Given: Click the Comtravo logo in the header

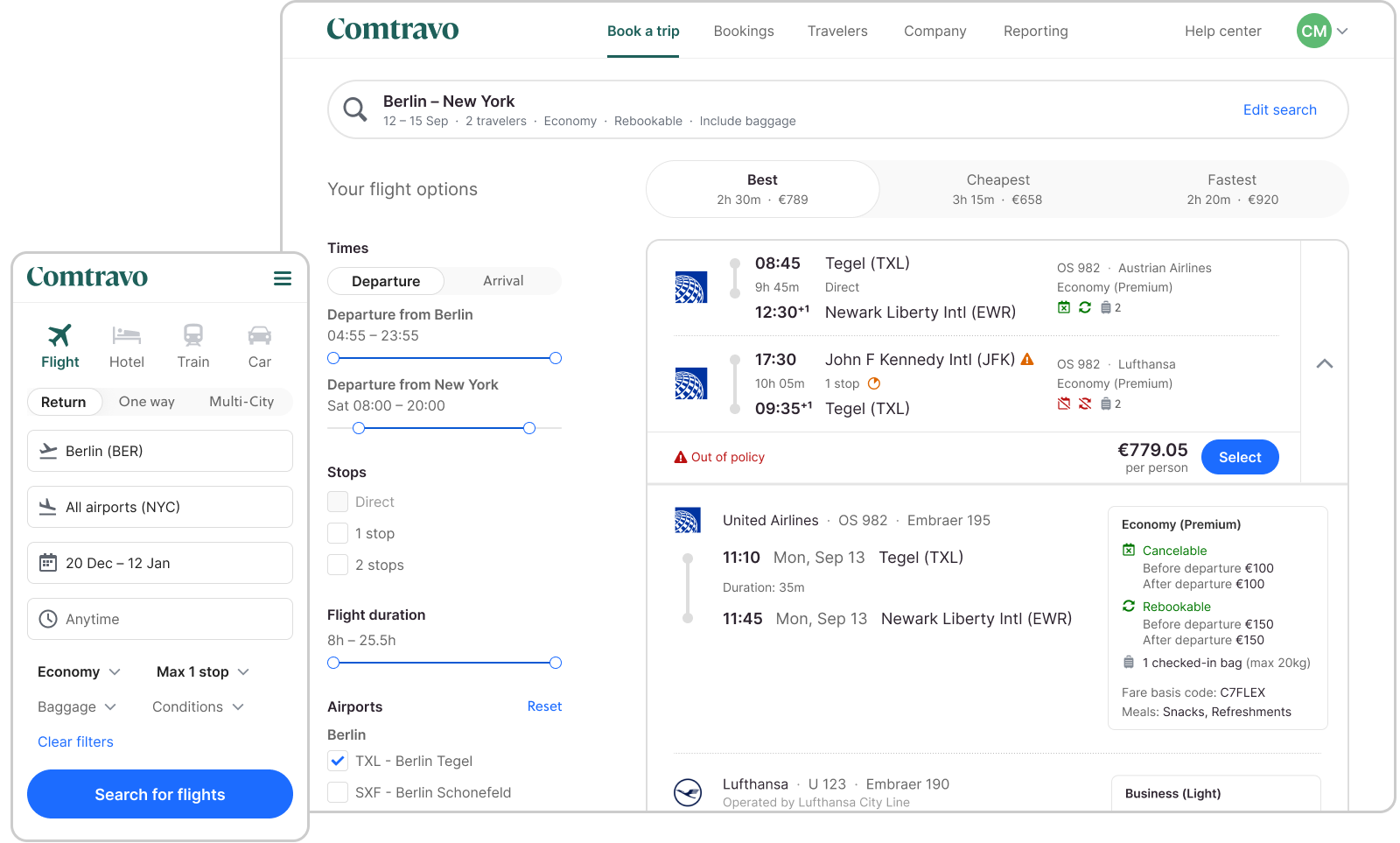Looking at the screenshot, I should (393, 30).
